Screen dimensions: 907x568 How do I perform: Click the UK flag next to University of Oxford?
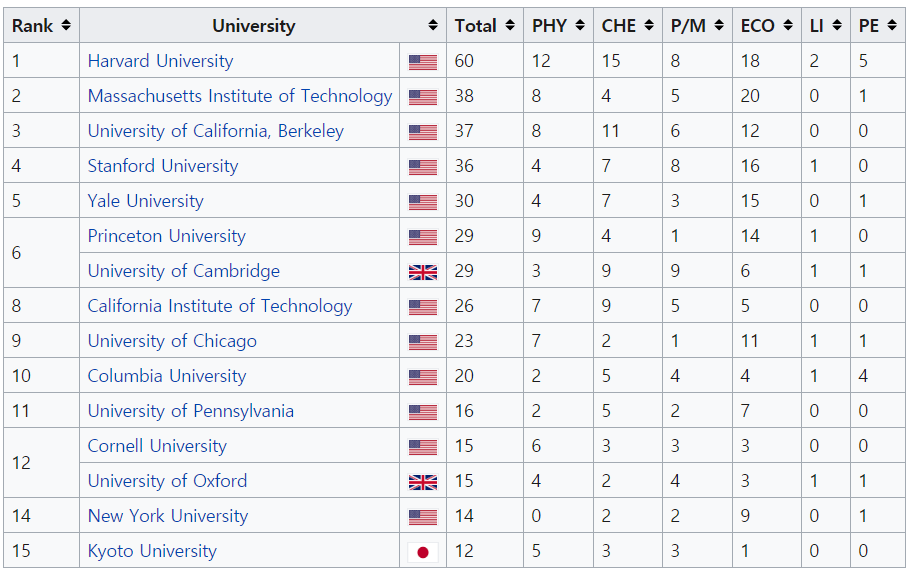422,482
